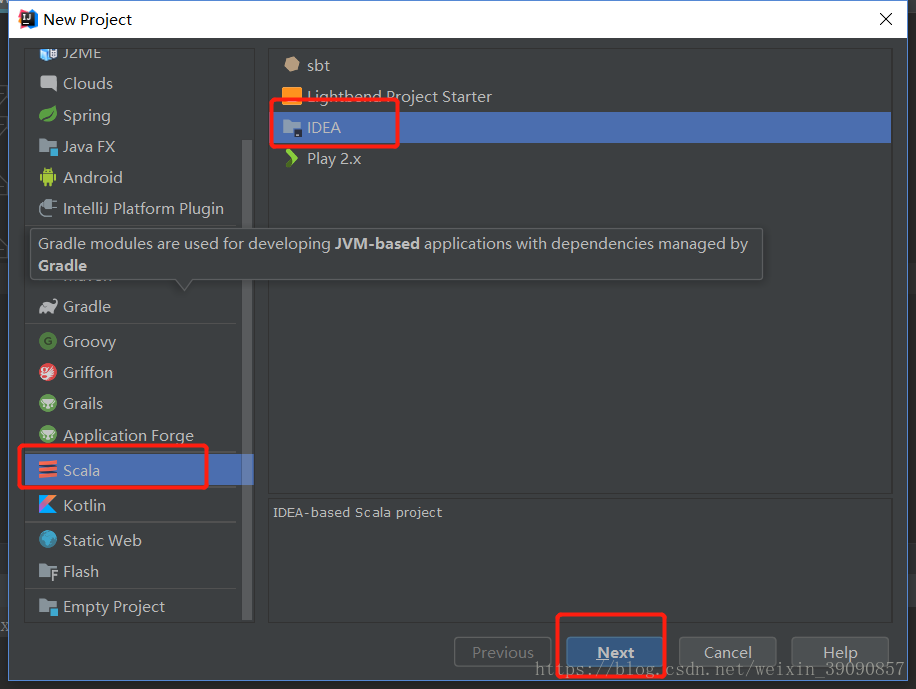Click the Griffon red icon
This screenshot has height=689, width=916.
pos(48,372)
